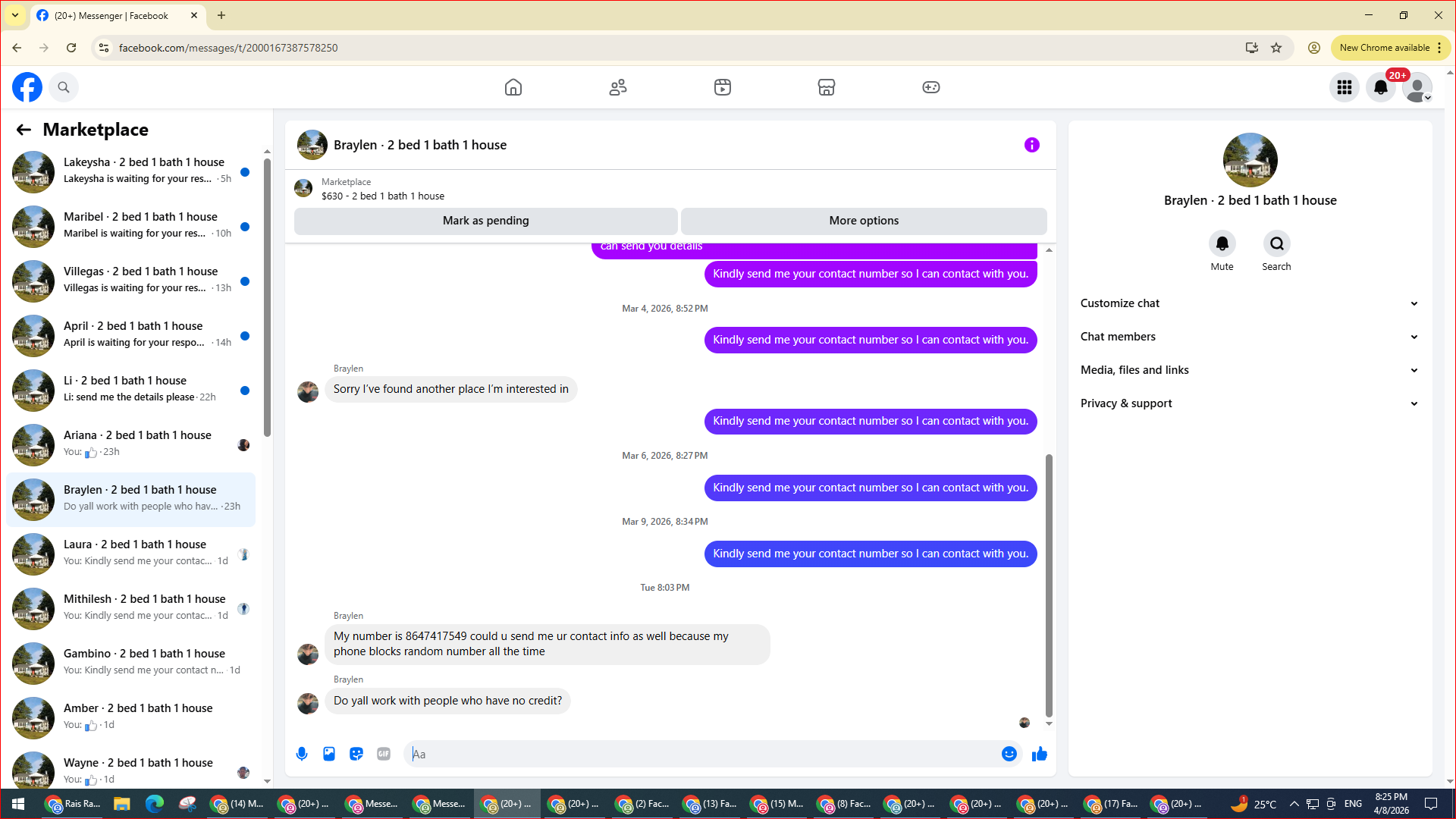Go to the Marketplace tab in top navigation
This screenshot has width=1456, height=819.
click(827, 87)
